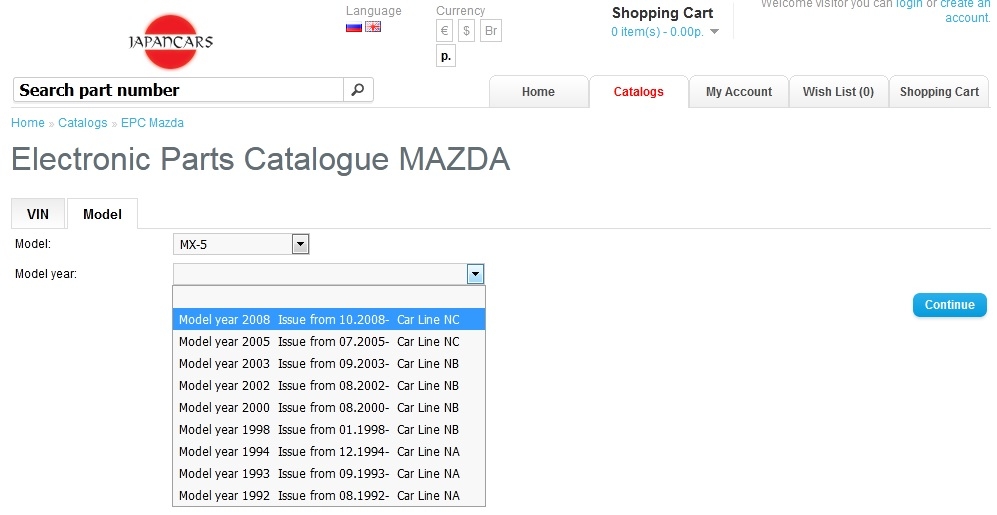Click the Catalogs breadcrumb link
Viewport: 997px width, 515px height.
83,123
